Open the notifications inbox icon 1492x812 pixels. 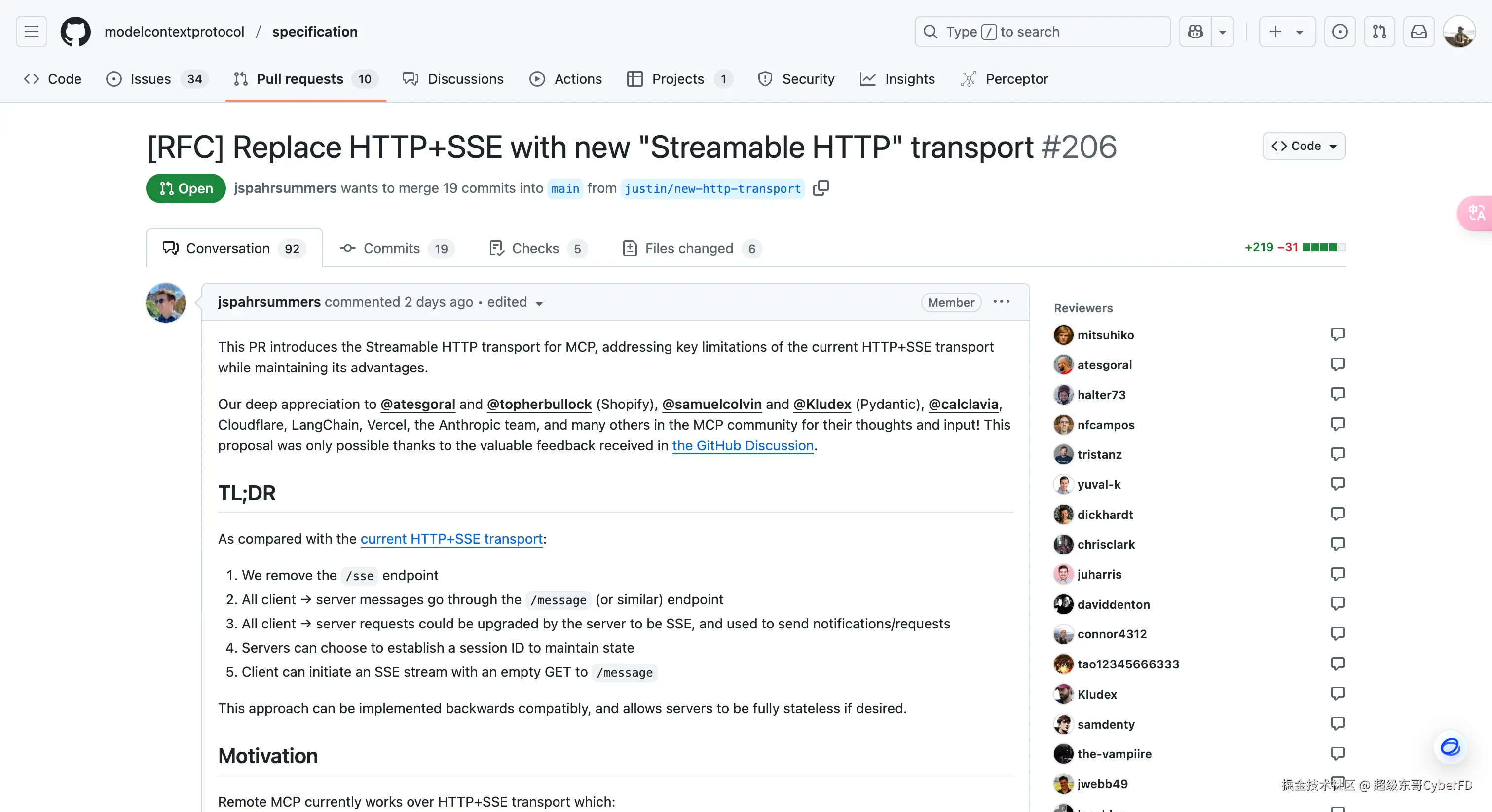pos(1418,32)
